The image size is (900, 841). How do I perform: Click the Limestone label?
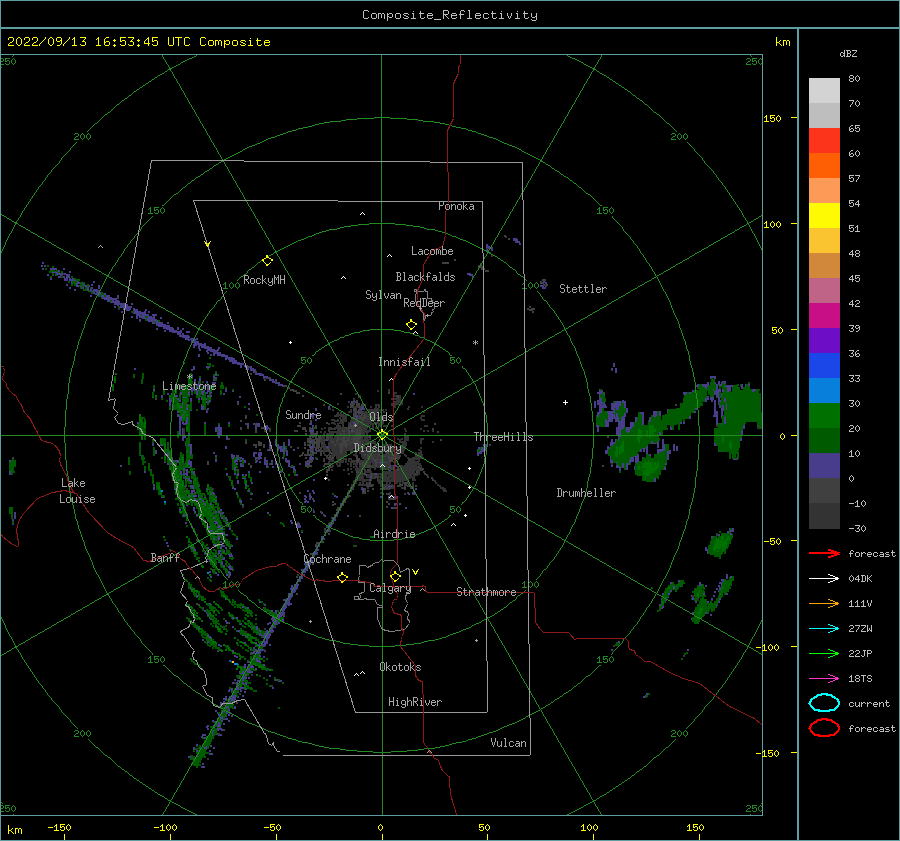tap(189, 386)
